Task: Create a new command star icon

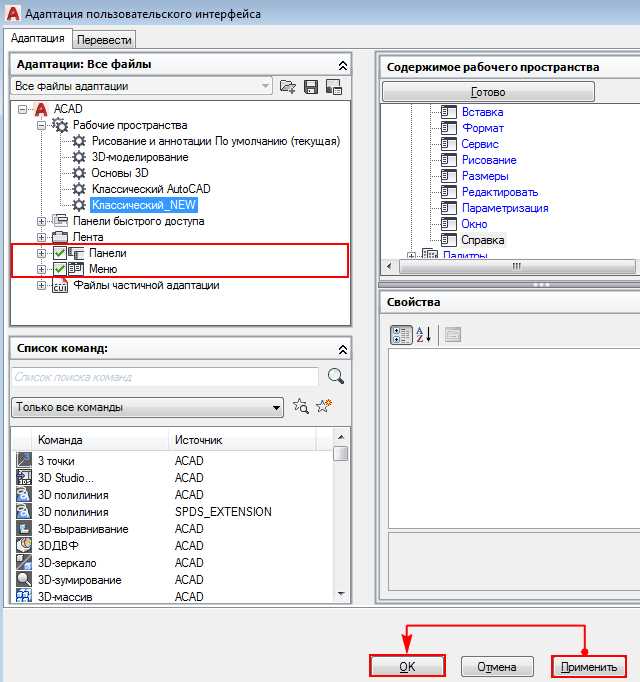Action: click(324, 406)
